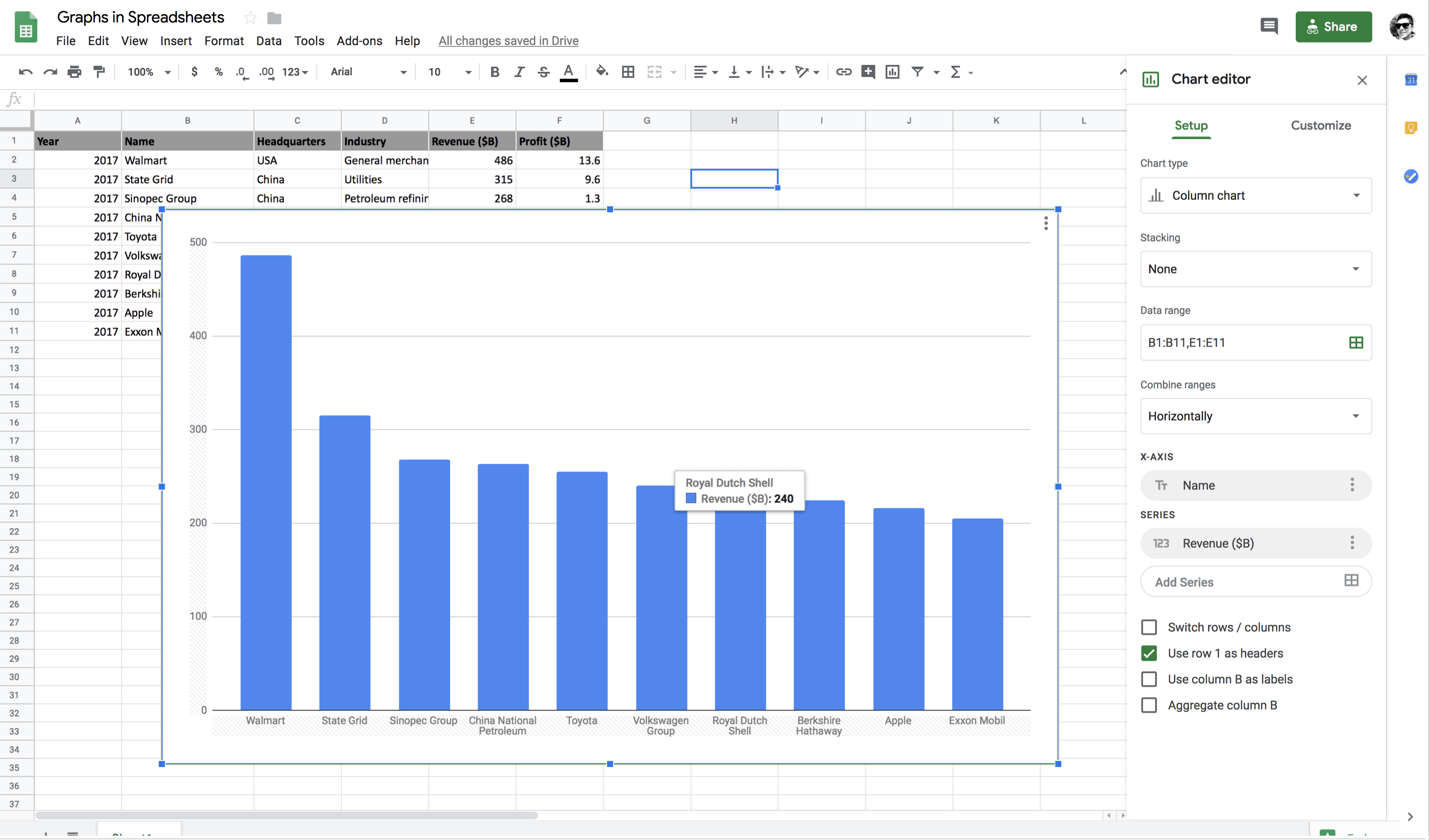
Task: Open horizontal align options
Action: [705, 72]
